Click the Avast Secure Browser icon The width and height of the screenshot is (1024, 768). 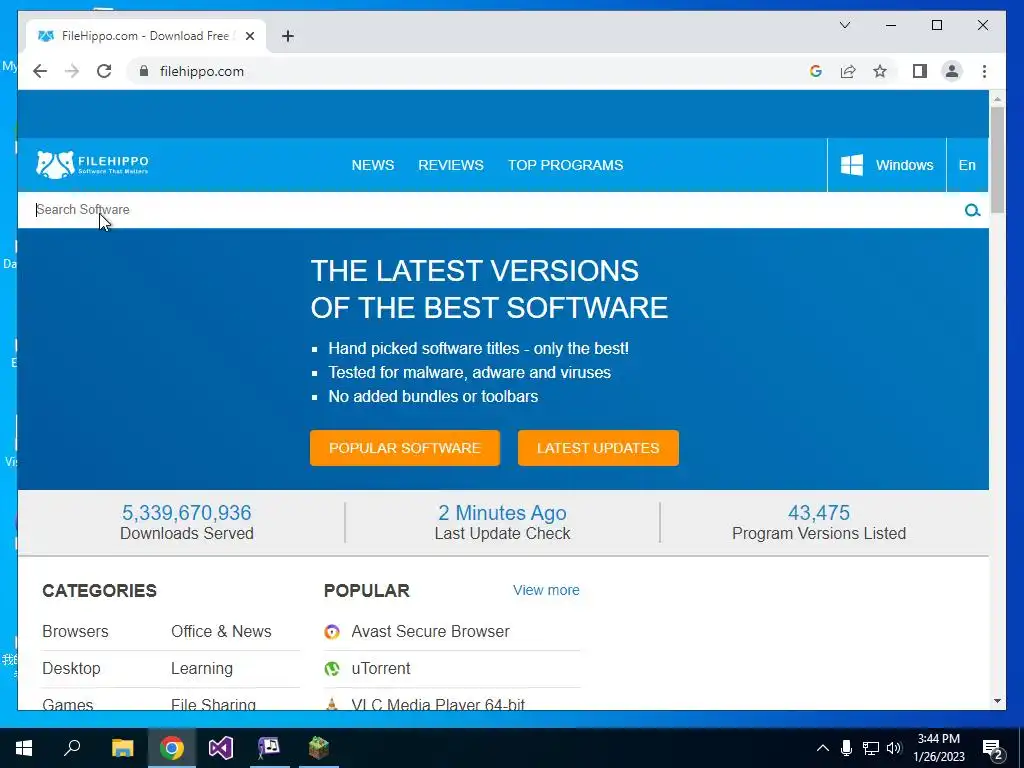[332, 632]
